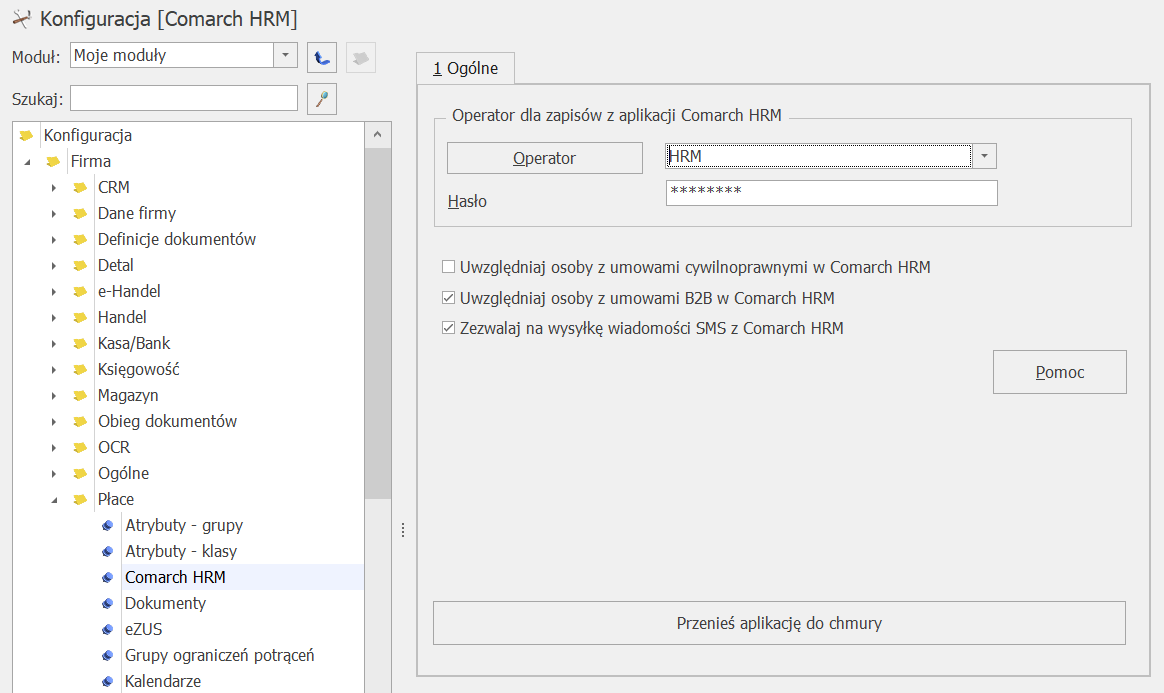
Task: Click the Ogólne folder icon in tree
Action: [x=80, y=473]
